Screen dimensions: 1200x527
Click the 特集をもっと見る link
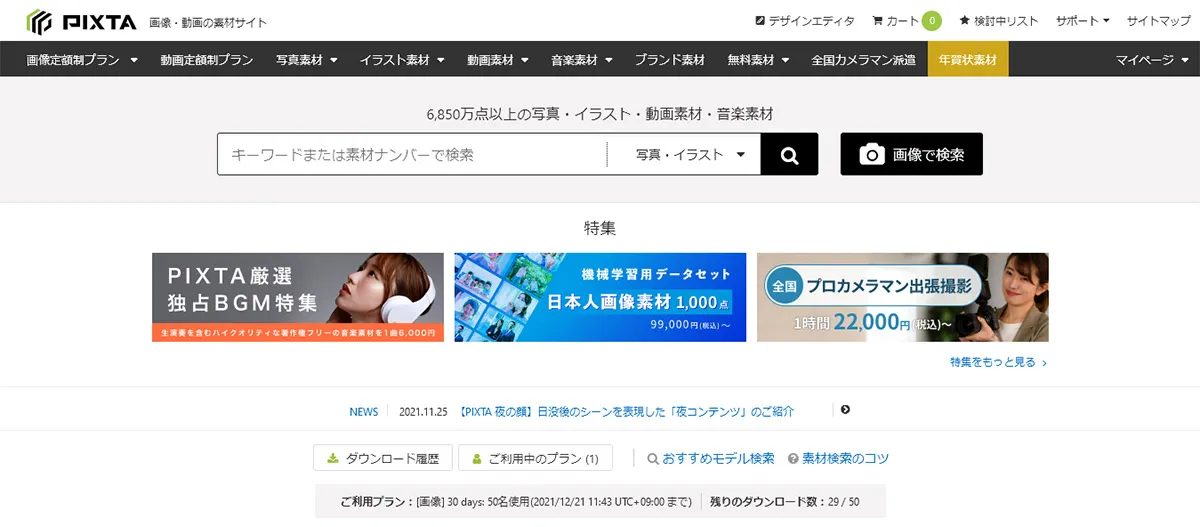tap(998, 363)
